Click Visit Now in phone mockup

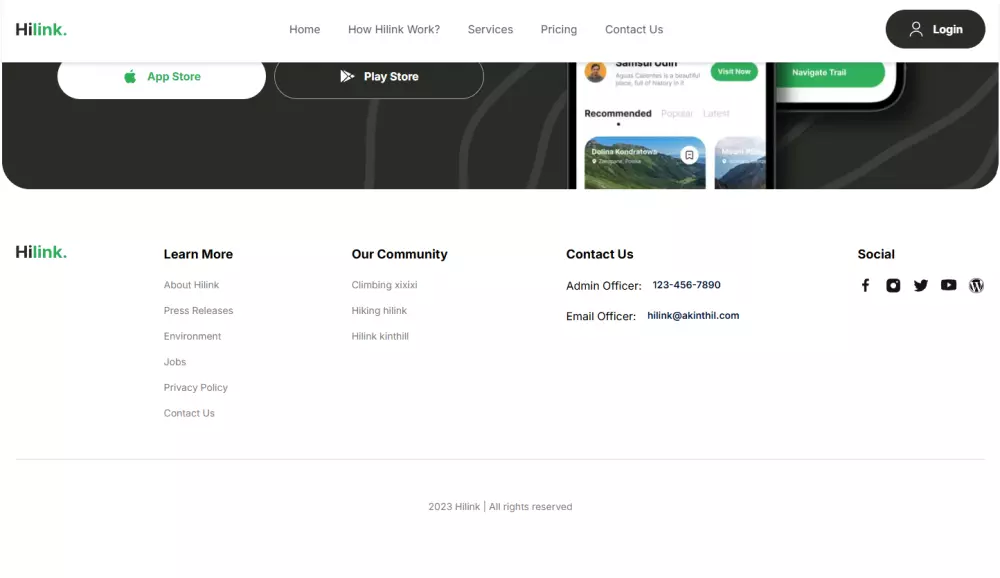coord(734,71)
